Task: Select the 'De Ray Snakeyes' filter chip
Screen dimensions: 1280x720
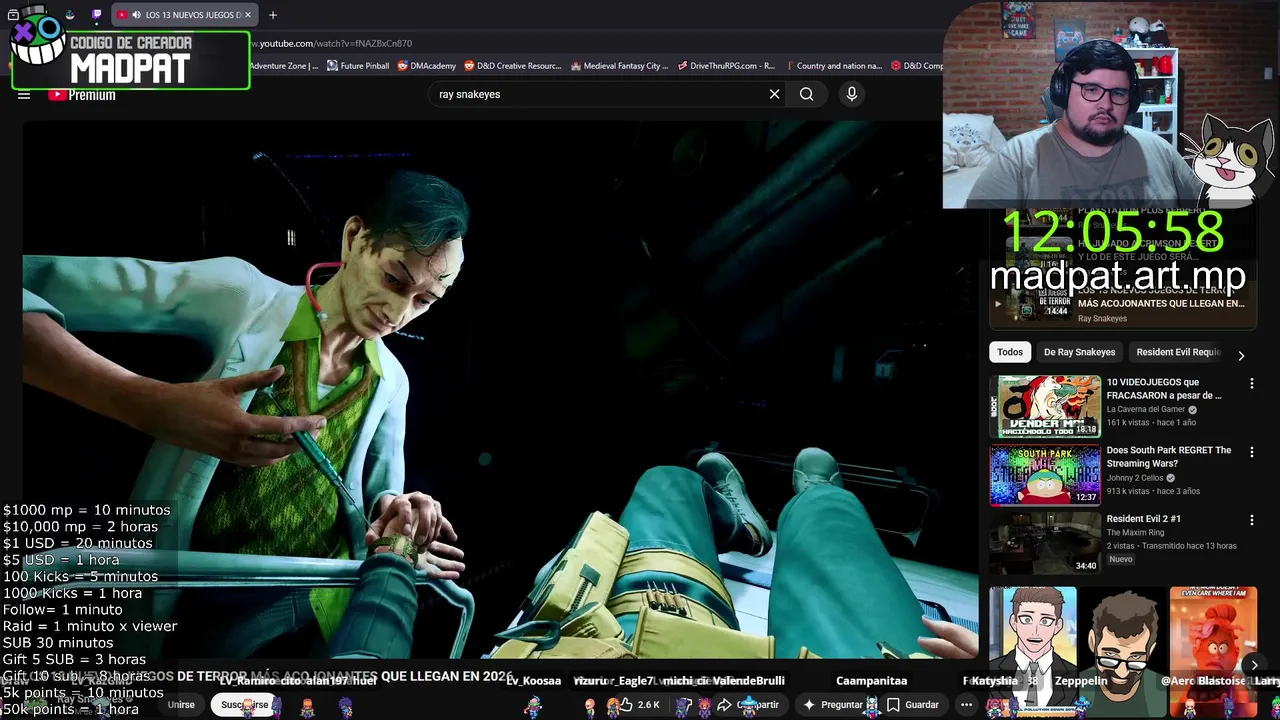Action: pyautogui.click(x=1079, y=352)
